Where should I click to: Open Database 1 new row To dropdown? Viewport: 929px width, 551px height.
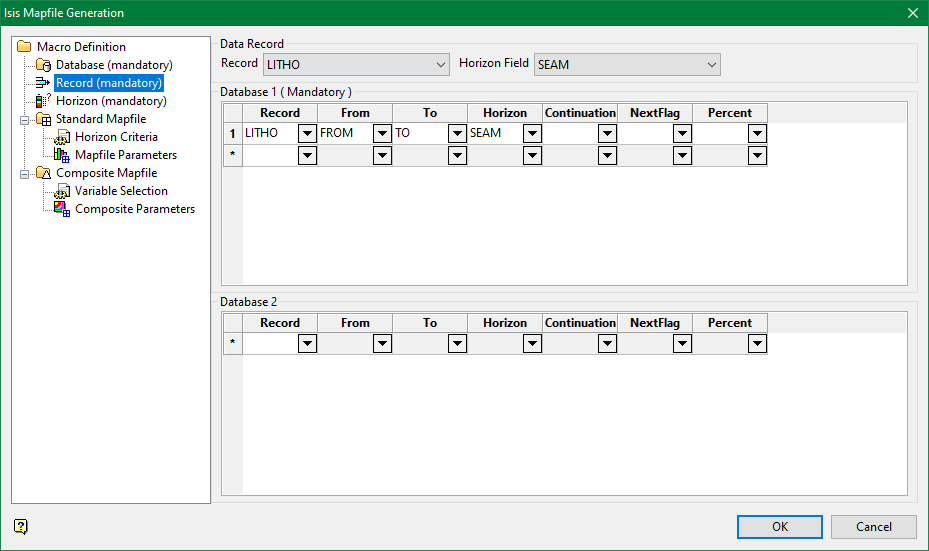[x=457, y=155]
